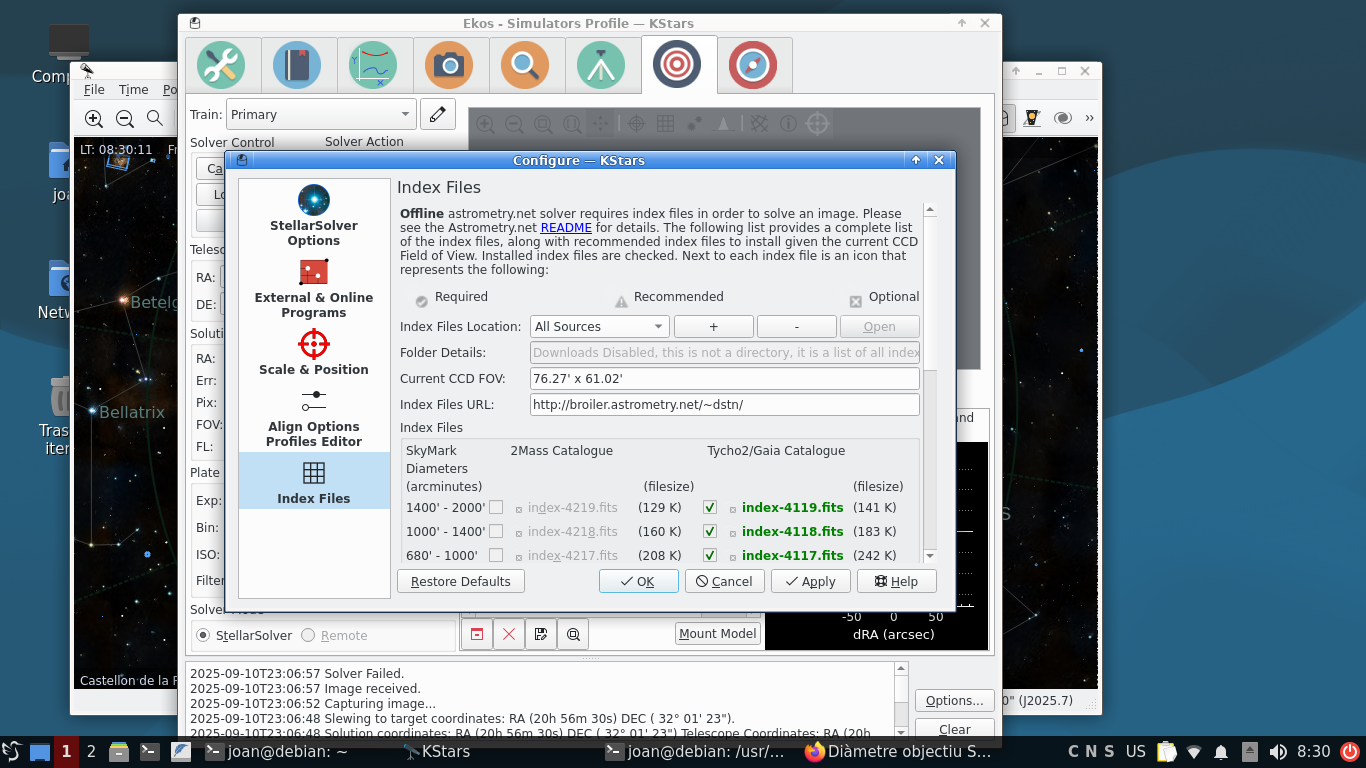Screen dimensions: 1366x768
Task: Select Remote solver radio button
Action: point(308,635)
